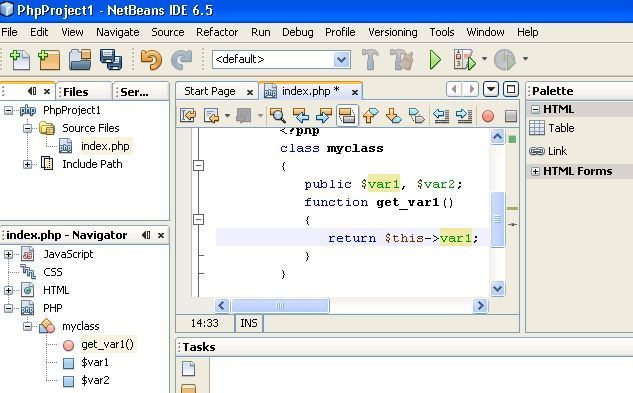Click the Previous Bookmark icon
The width and height of the screenshot is (633, 393).
tap(371, 116)
